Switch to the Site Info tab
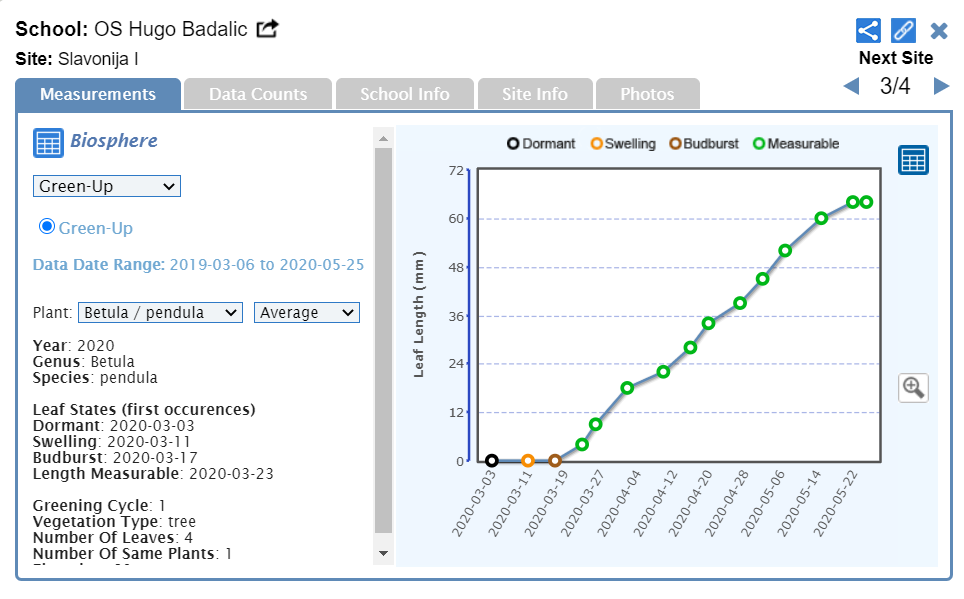 pos(535,94)
